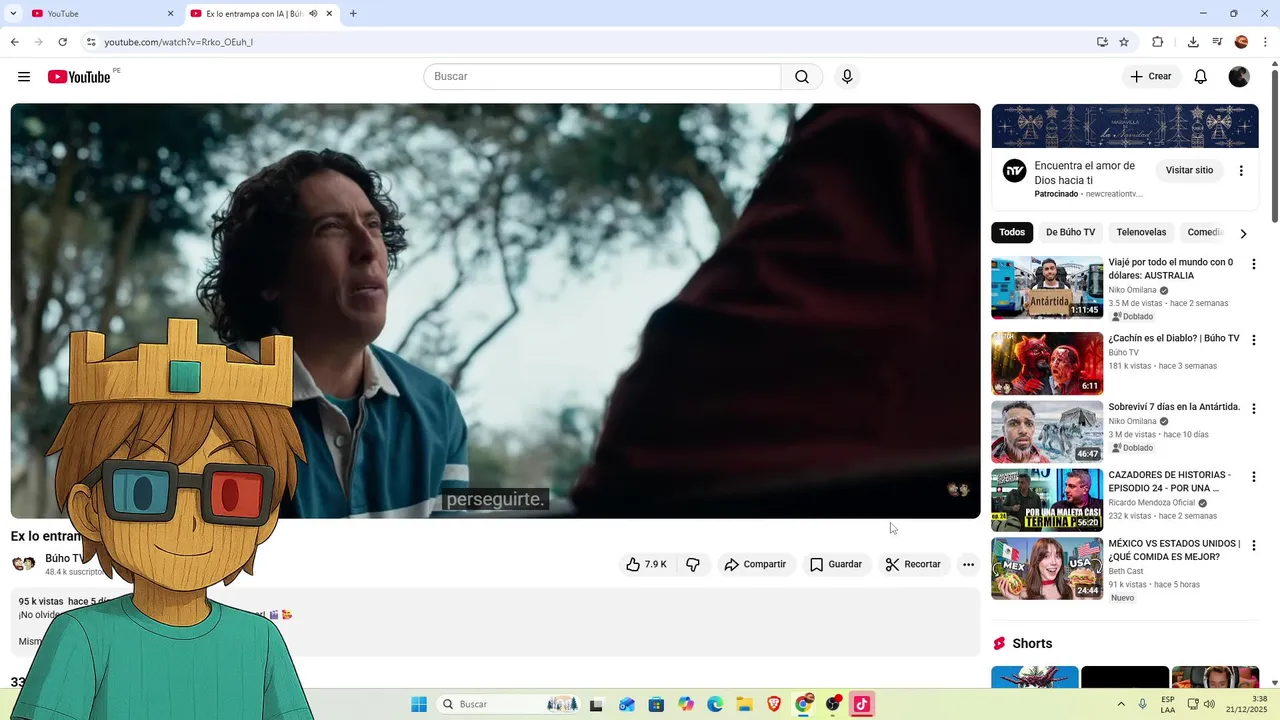Select the Comedia filter chip
The height and width of the screenshot is (720, 1280).
pos(1205,232)
